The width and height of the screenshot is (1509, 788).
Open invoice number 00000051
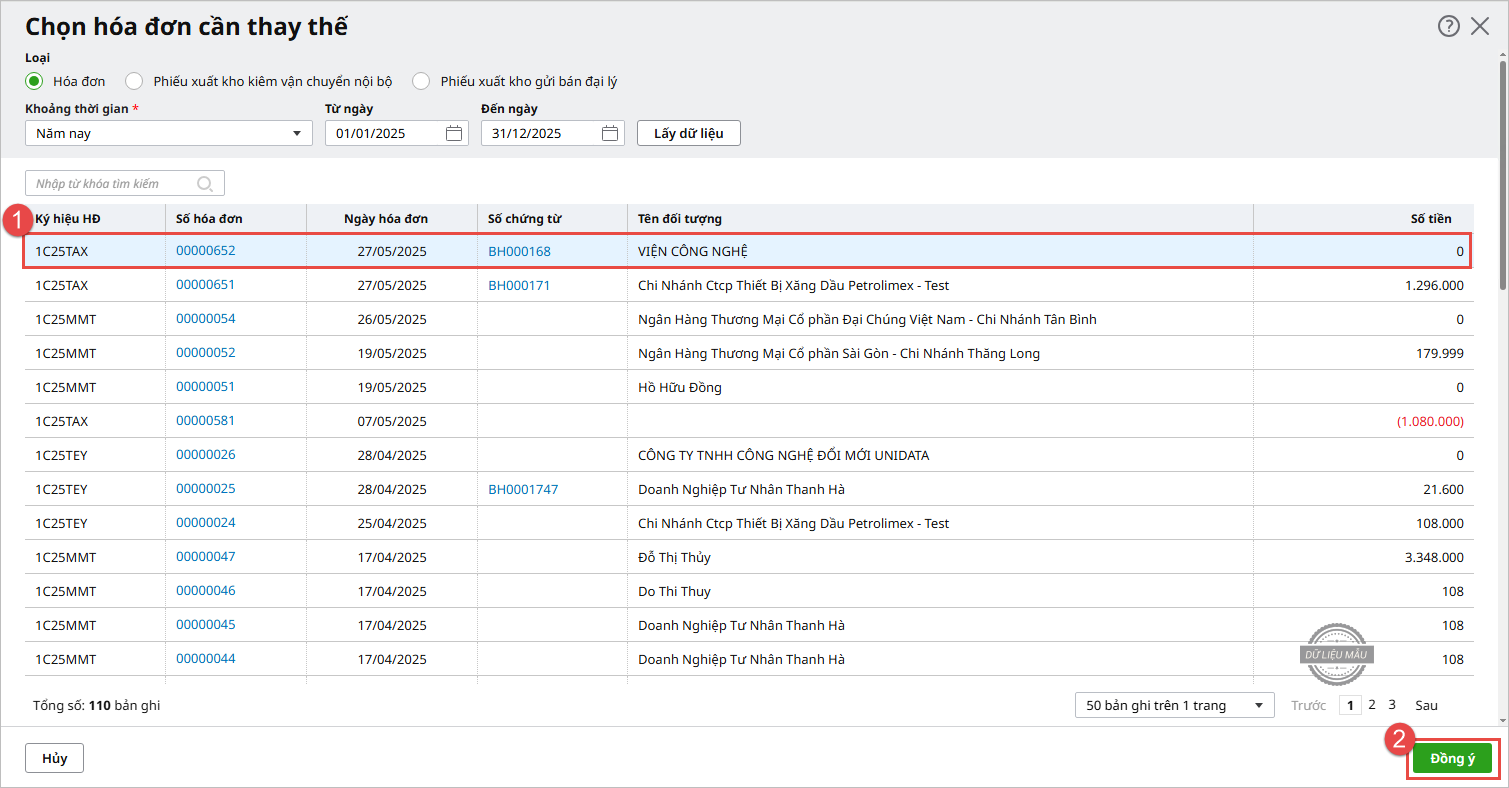206,387
